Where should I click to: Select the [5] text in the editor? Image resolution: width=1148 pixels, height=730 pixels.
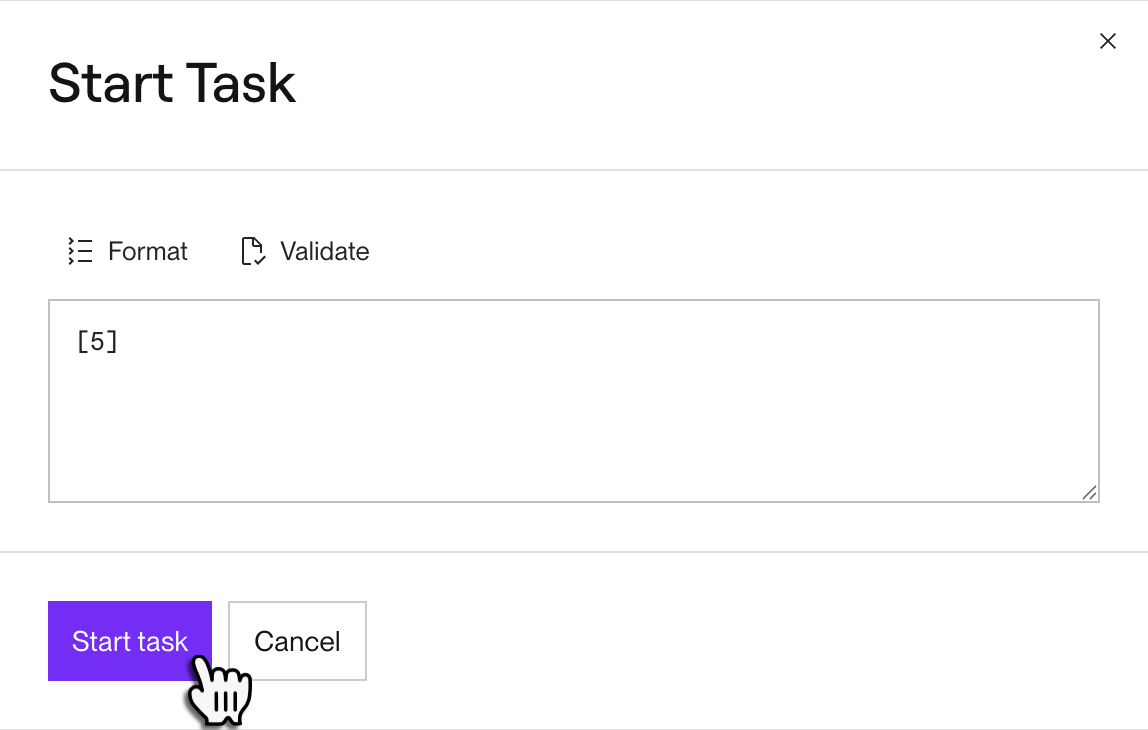click(97, 340)
